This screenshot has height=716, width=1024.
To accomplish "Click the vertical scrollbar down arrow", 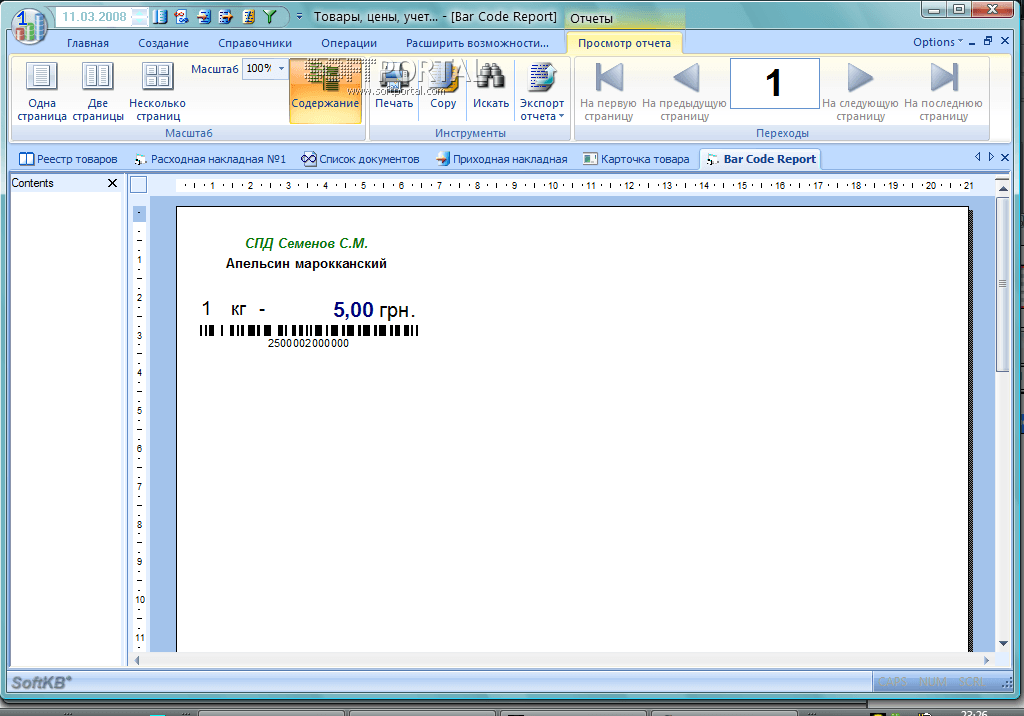I will (x=1003, y=643).
